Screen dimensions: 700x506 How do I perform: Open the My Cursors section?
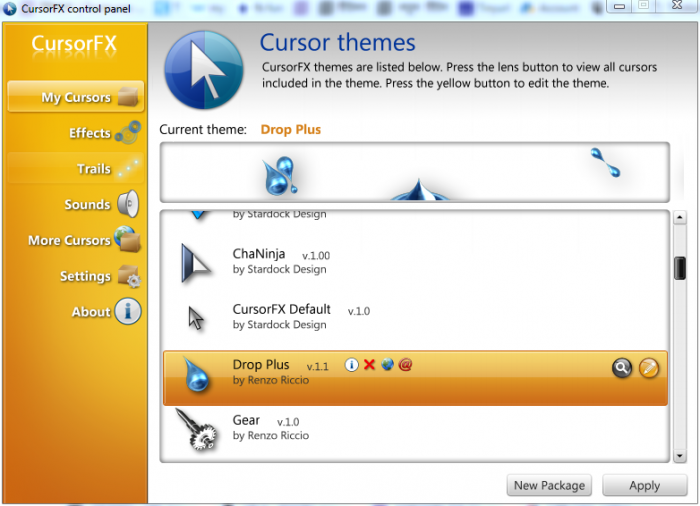point(75,96)
